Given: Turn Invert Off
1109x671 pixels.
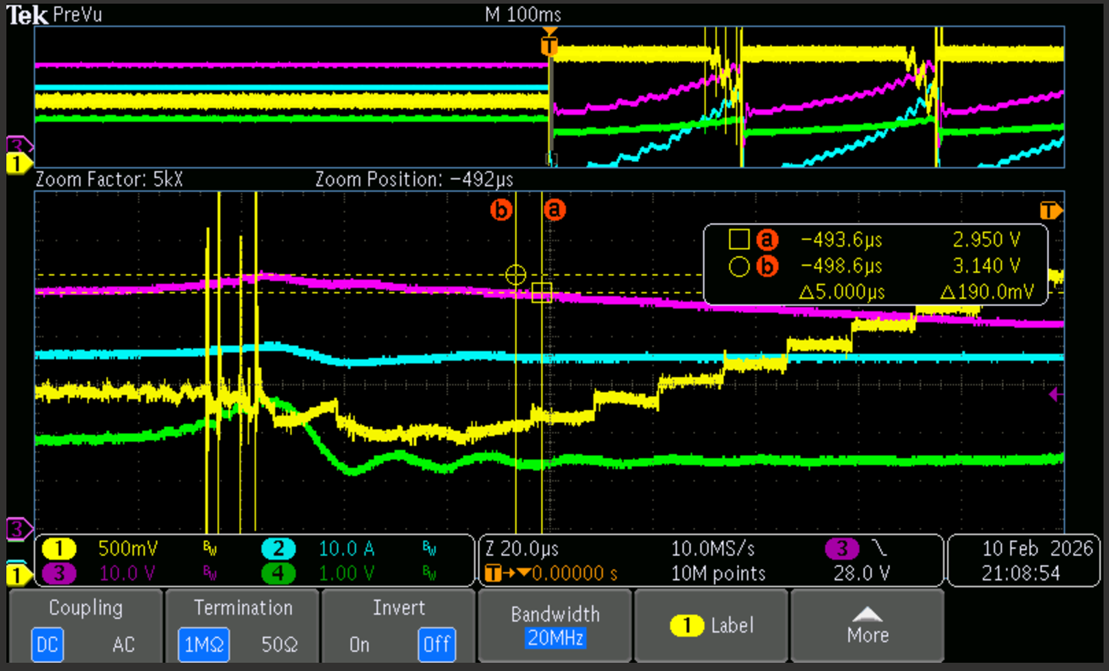Looking at the screenshot, I should click(436, 644).
